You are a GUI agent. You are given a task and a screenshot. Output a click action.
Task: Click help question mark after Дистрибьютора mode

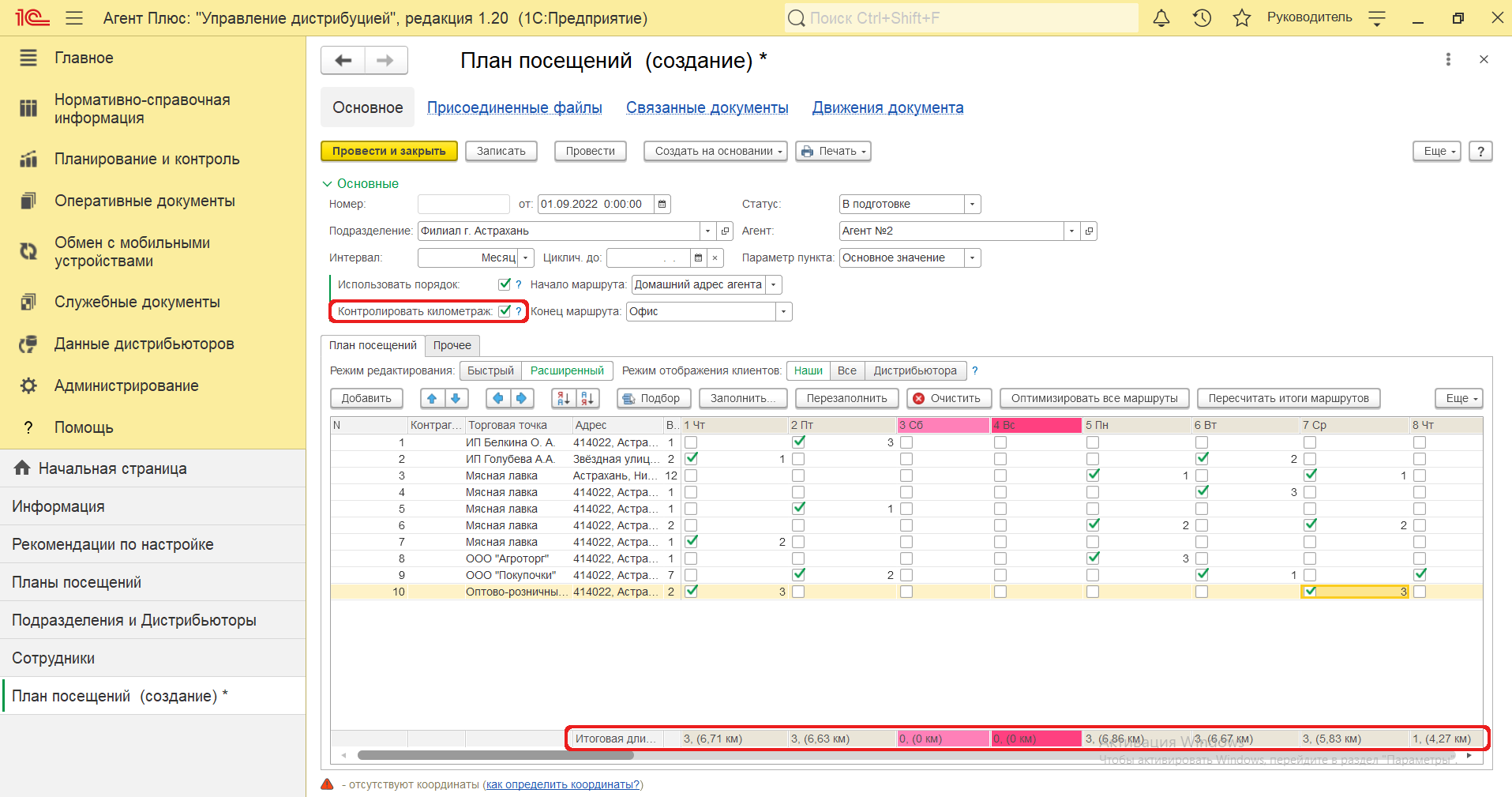975,370
